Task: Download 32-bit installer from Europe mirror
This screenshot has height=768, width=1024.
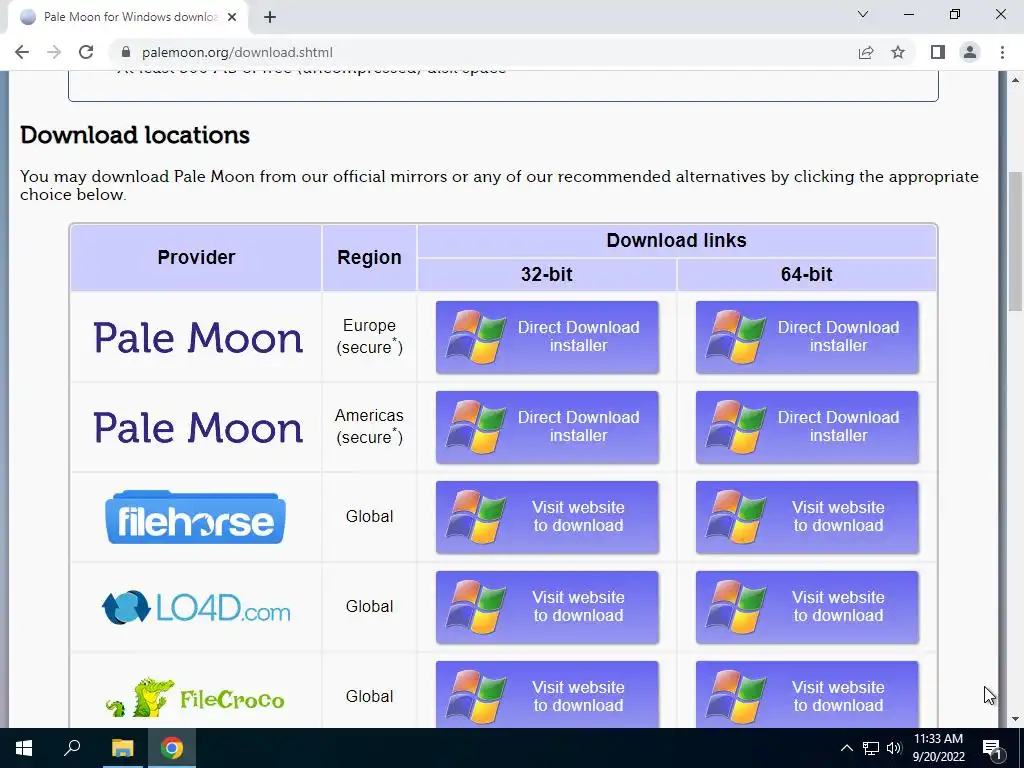Action: click(547, 337)
